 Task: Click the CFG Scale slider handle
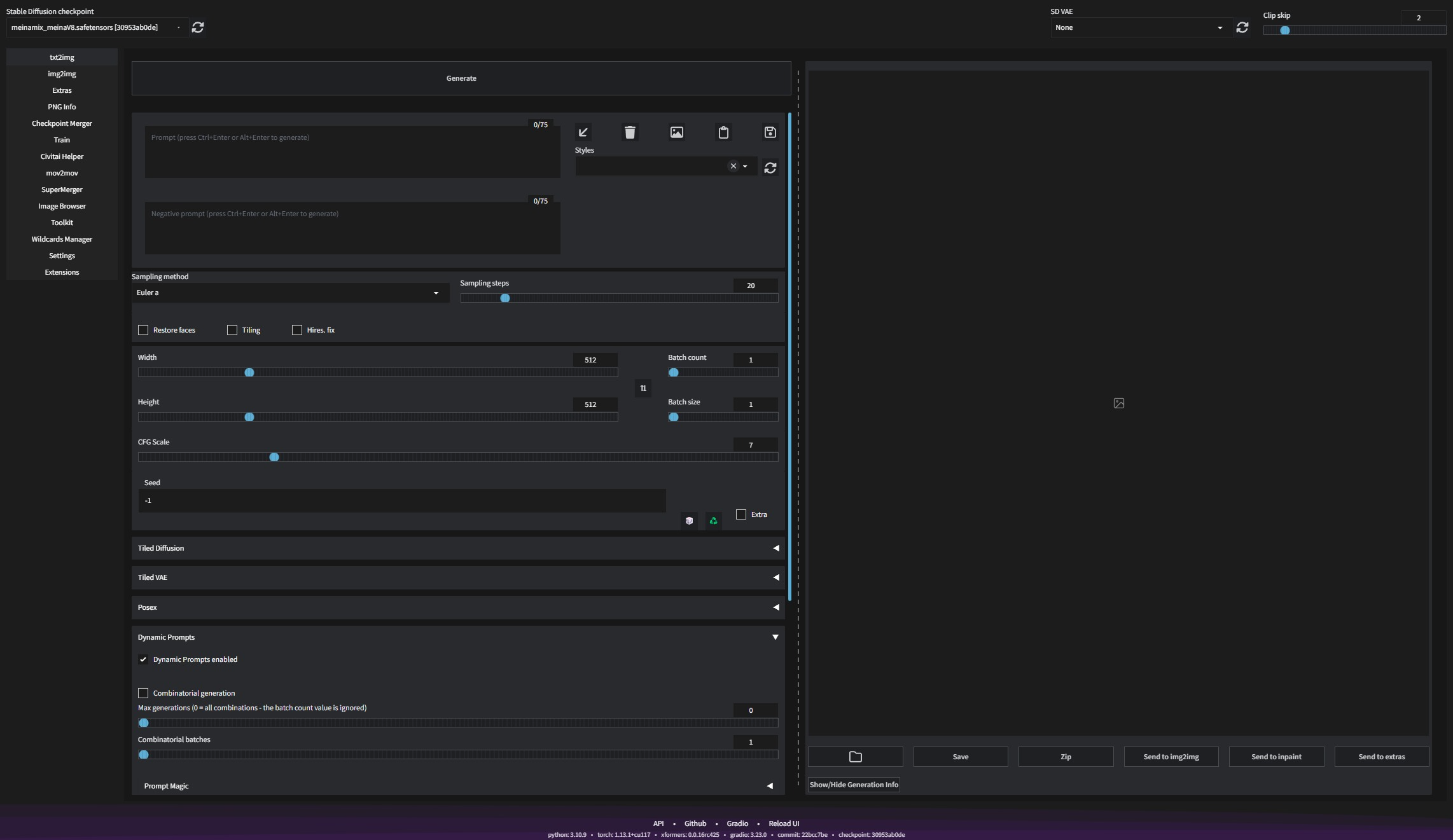(274, 457)
